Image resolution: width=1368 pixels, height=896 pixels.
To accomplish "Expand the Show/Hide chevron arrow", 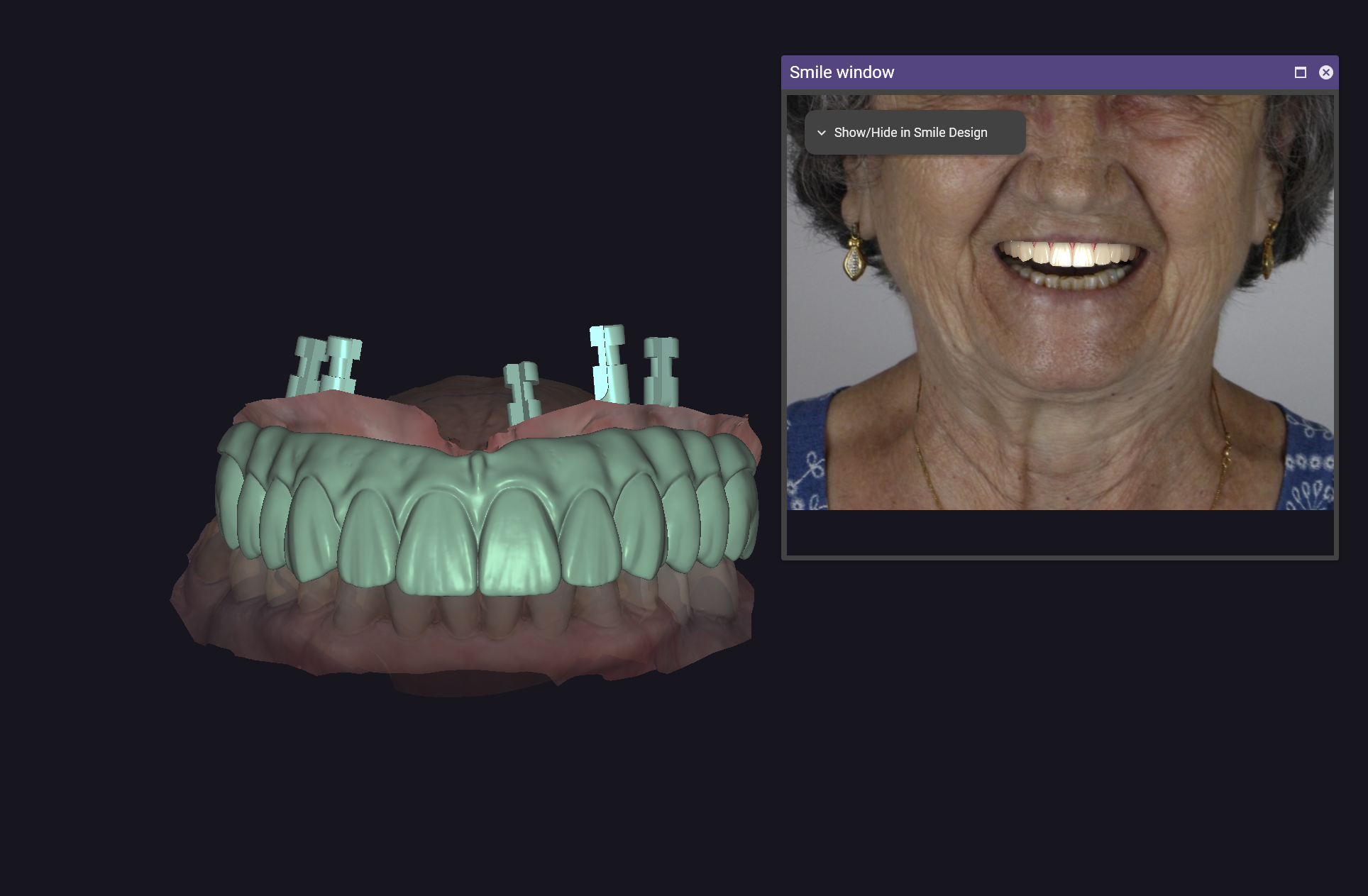I will coord(822,133).
